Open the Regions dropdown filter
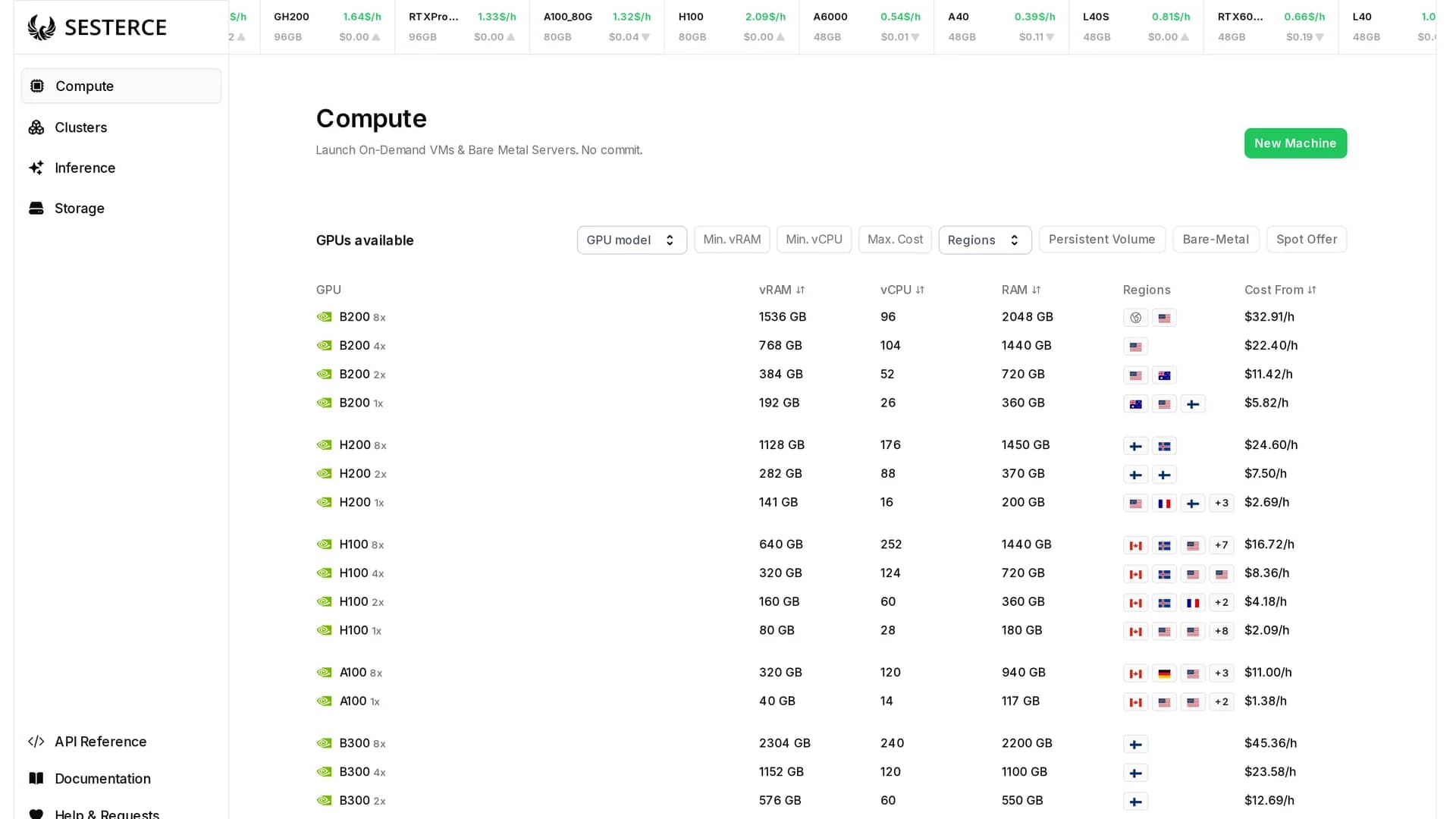The width and height of the screenshot is (1456, 819). (x=984, y=240)
